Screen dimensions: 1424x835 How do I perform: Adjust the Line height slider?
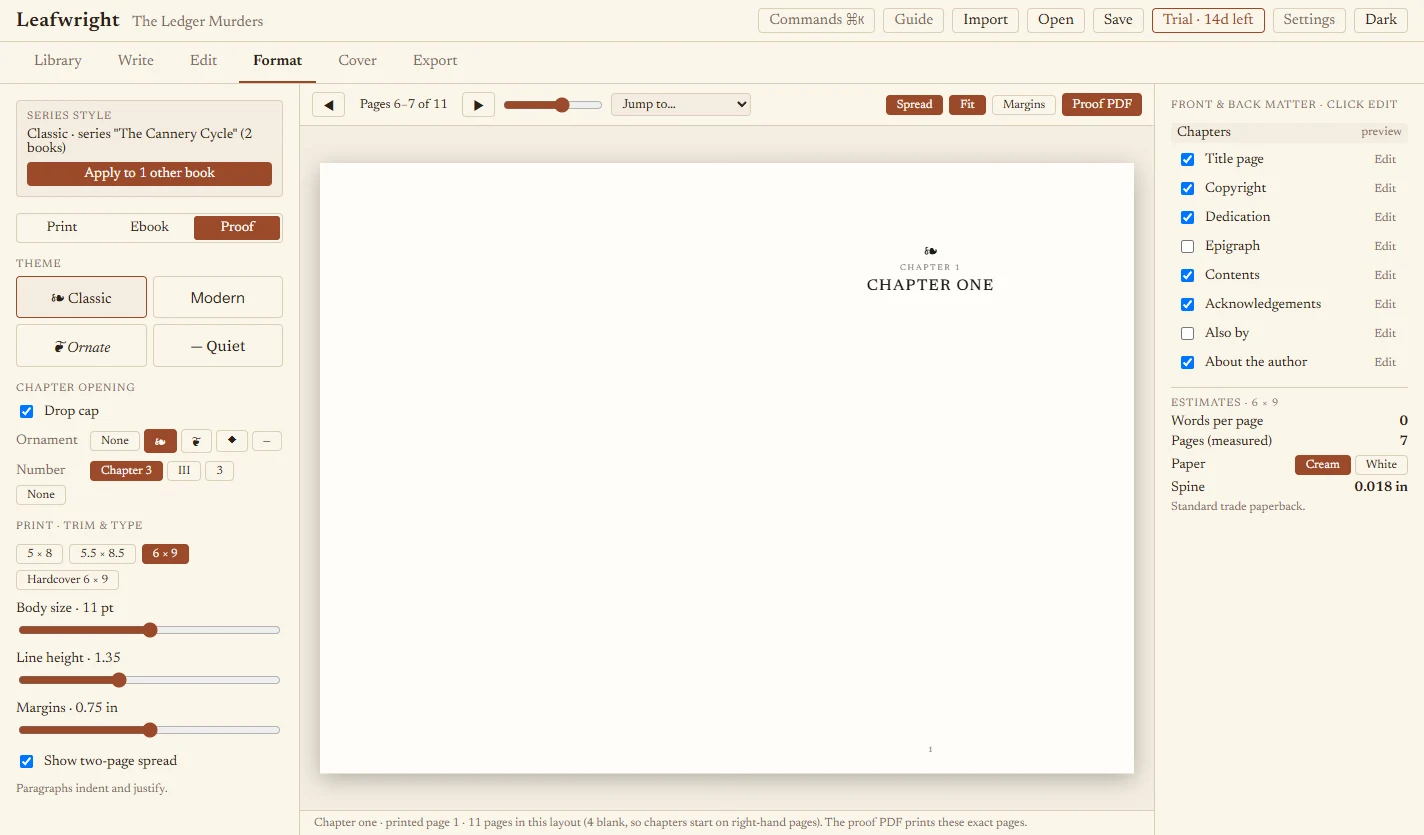(150, 680)
